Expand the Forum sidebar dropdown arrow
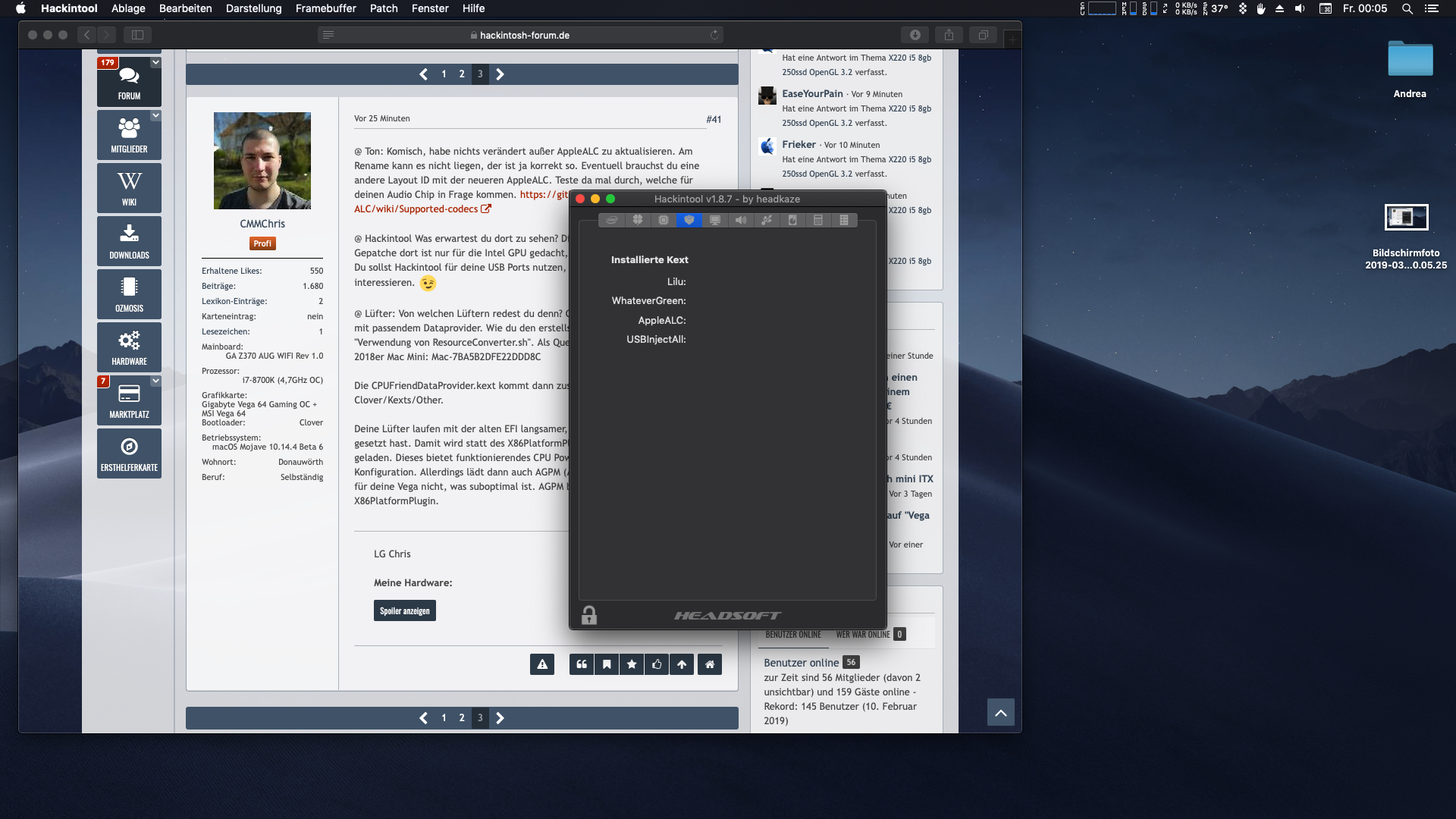The image size is (1456, 819). click(x=155, y=63)
